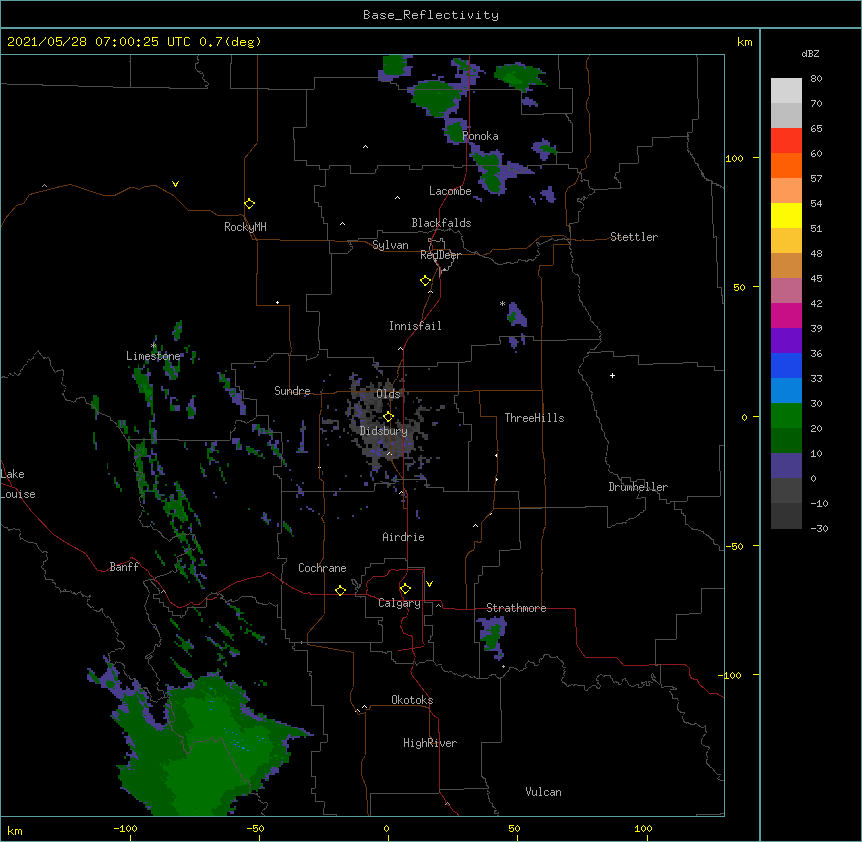Select the HighRiver label
The width and height of the screenshot is (862, 842).
pos(430,743)
